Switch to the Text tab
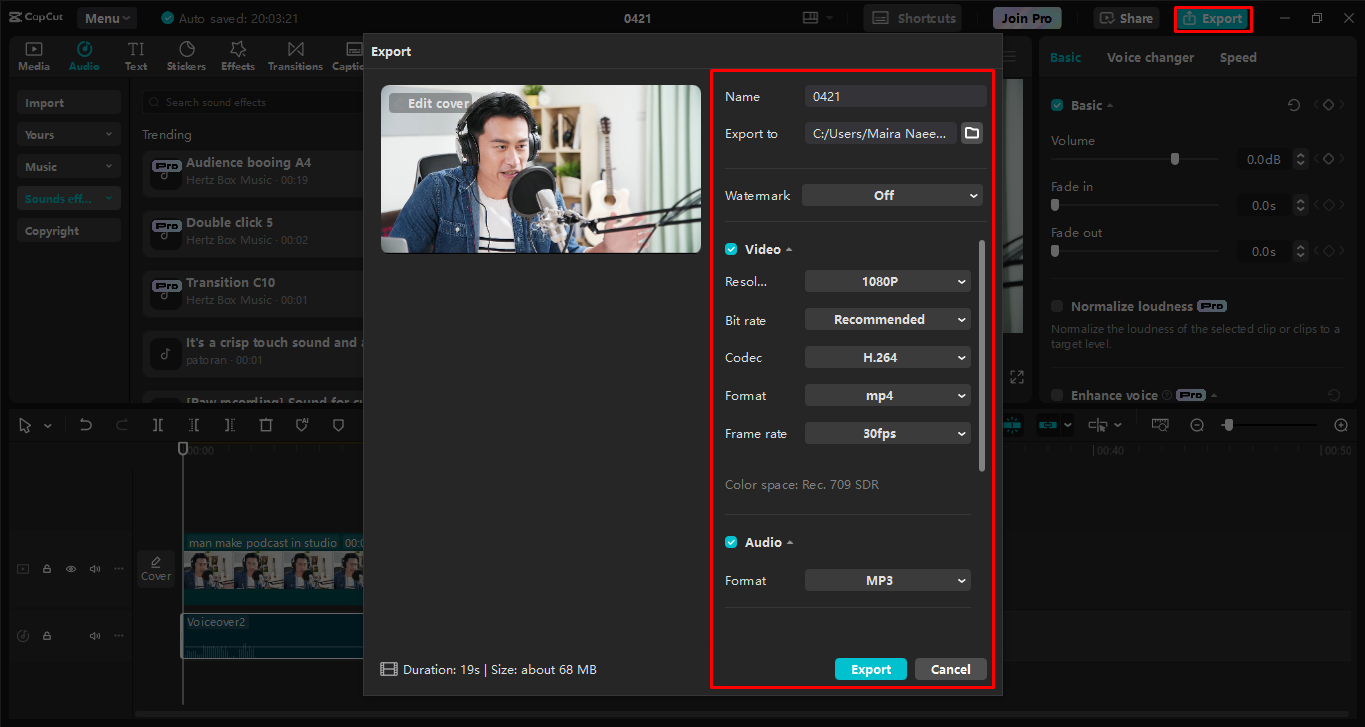1365x727 pixels. pyautogui.click(x=136, y=56)
